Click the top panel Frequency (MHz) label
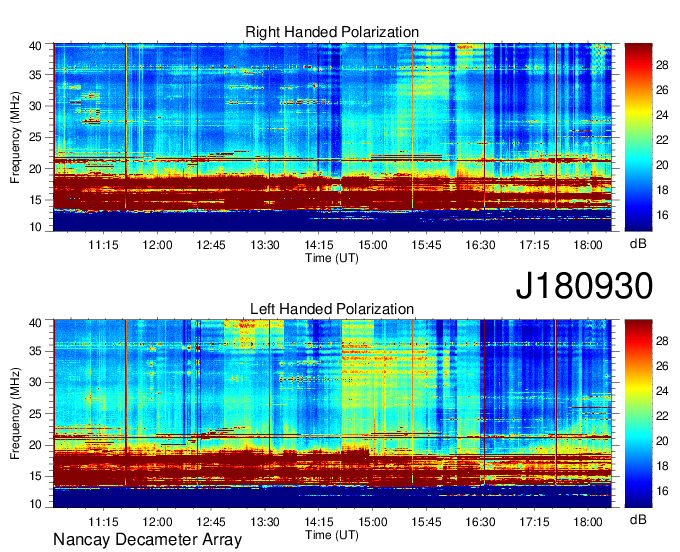 (15, 137)
